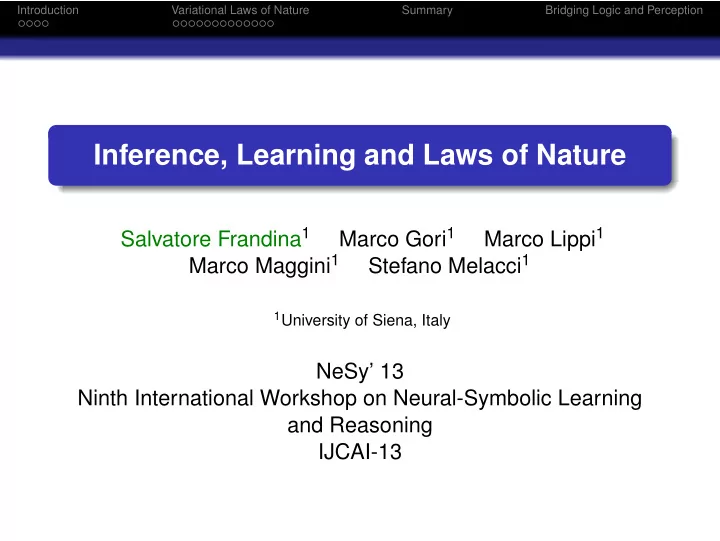Click last slide dot under Variational Laws
Viewport: 720px width, 541px height.
(270, 23)
